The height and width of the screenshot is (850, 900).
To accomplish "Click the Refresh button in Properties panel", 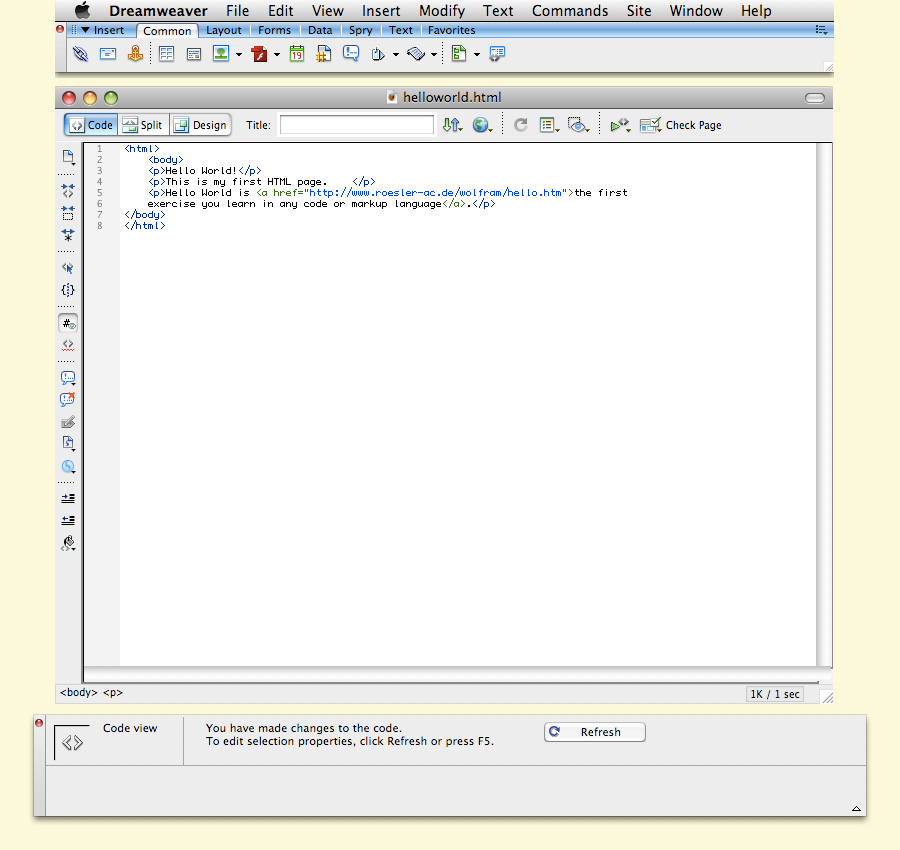I will [x=594, y=731].
